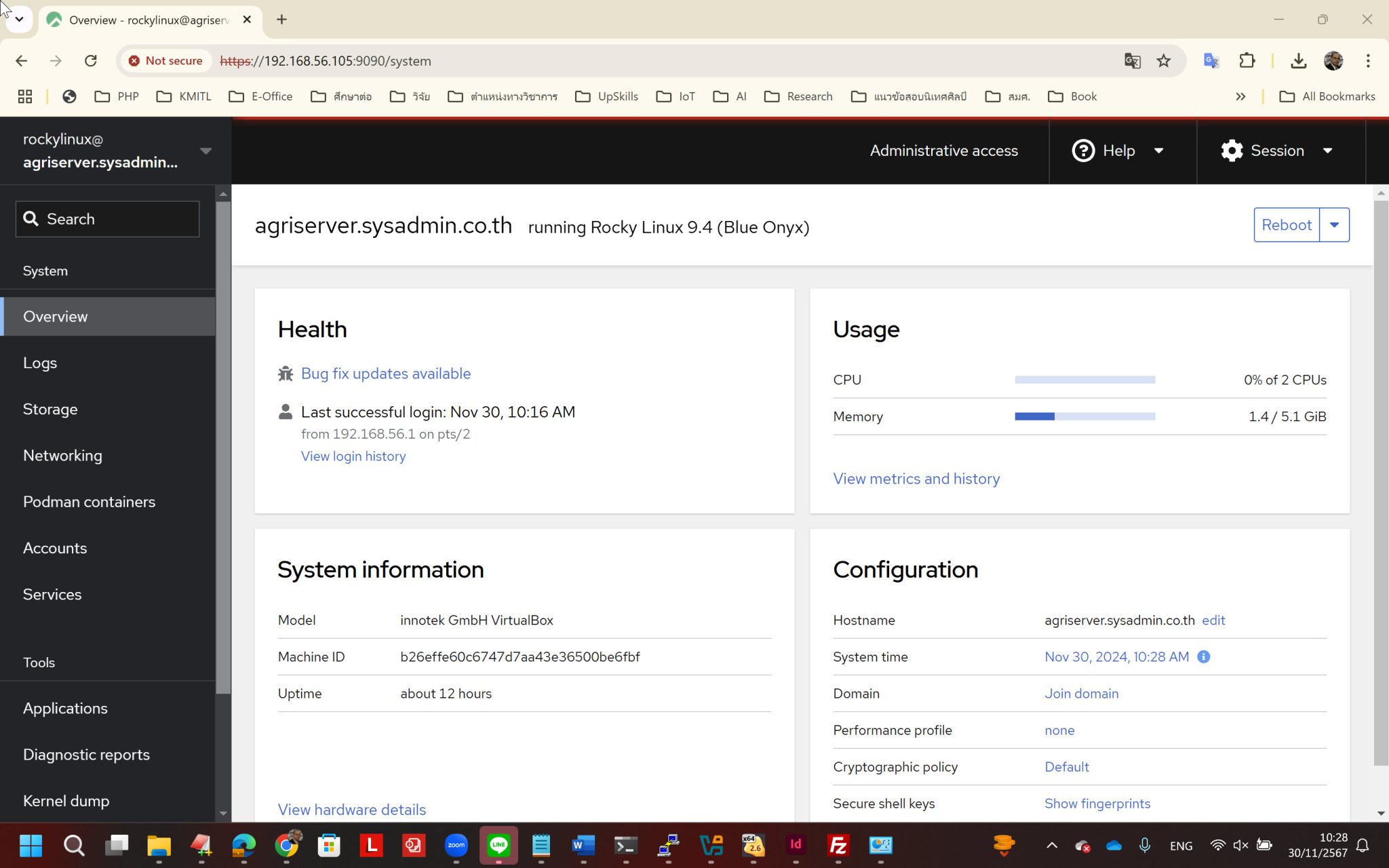This screenshot has height=868, width=1389.
Task: Open the browser Downloads icon
Action: point(1299,60)
